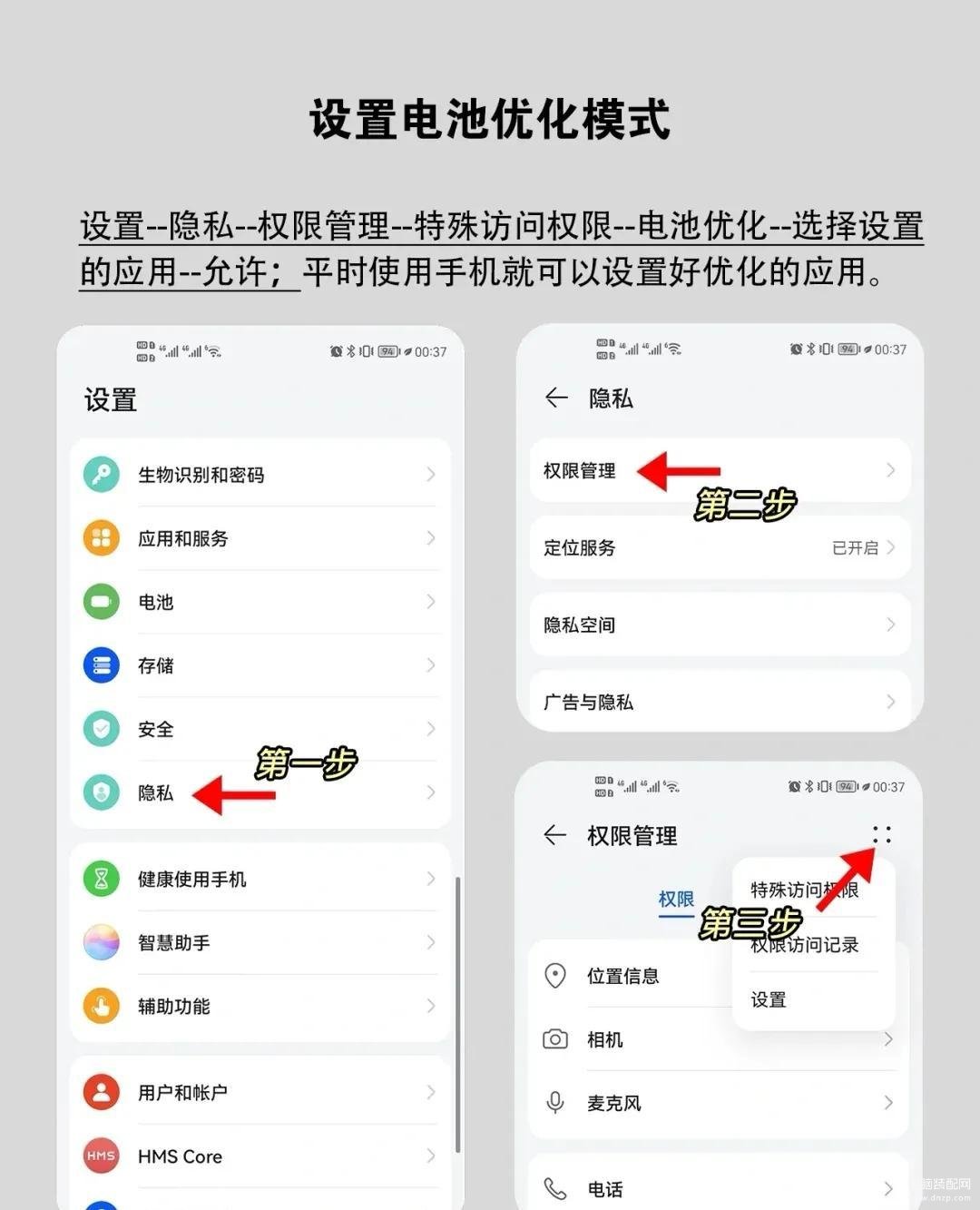
Task: Go back using arrow beside 隐私 title
Action: click(556, 398)
